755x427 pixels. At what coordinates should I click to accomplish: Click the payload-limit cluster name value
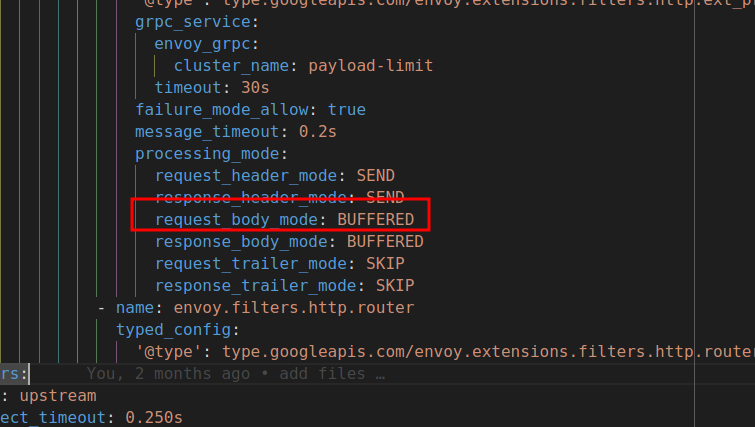(371, 66)
